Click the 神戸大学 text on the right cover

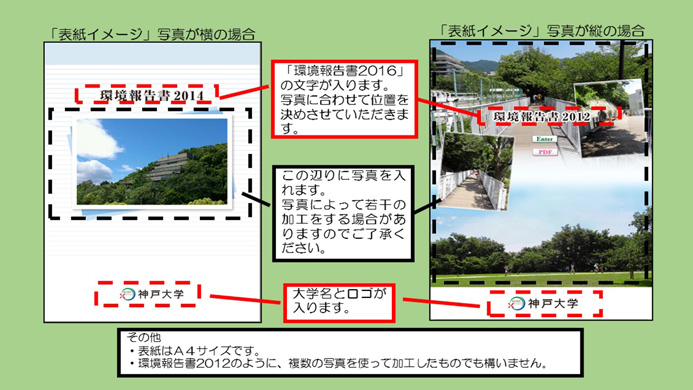tap(553, 303)
